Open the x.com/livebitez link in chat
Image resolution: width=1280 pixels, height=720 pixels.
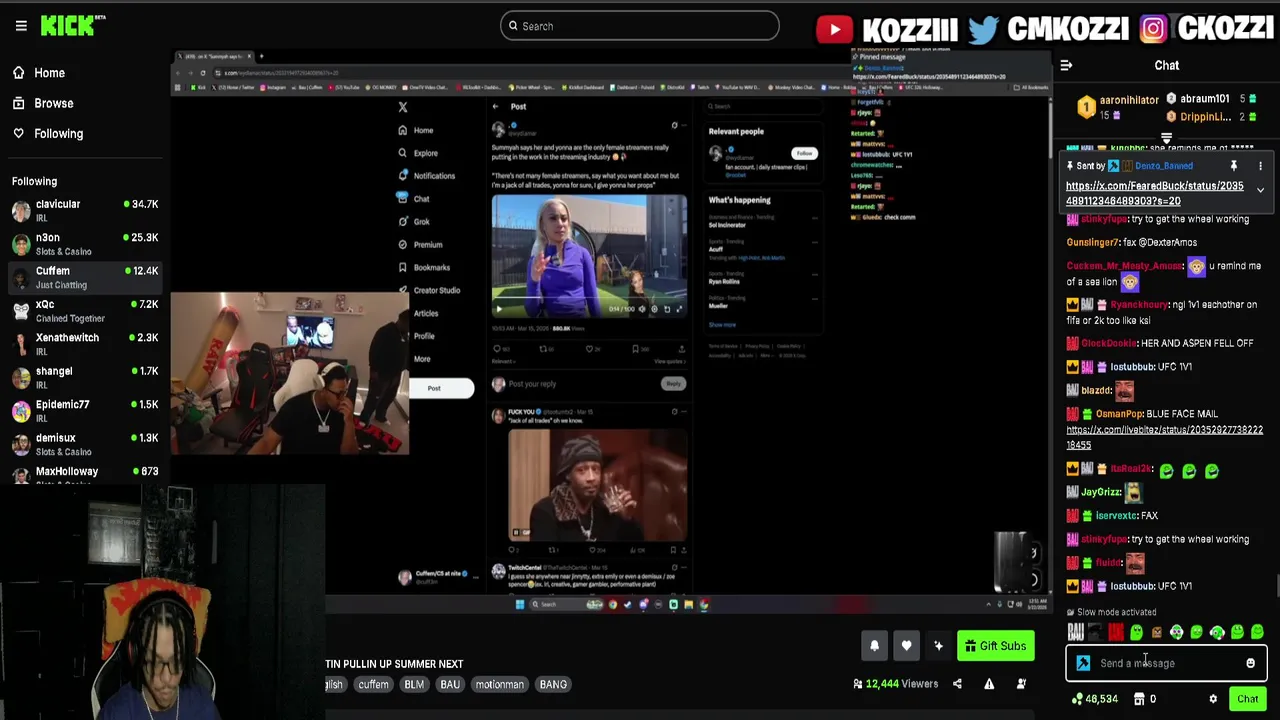coord(1164,437)
